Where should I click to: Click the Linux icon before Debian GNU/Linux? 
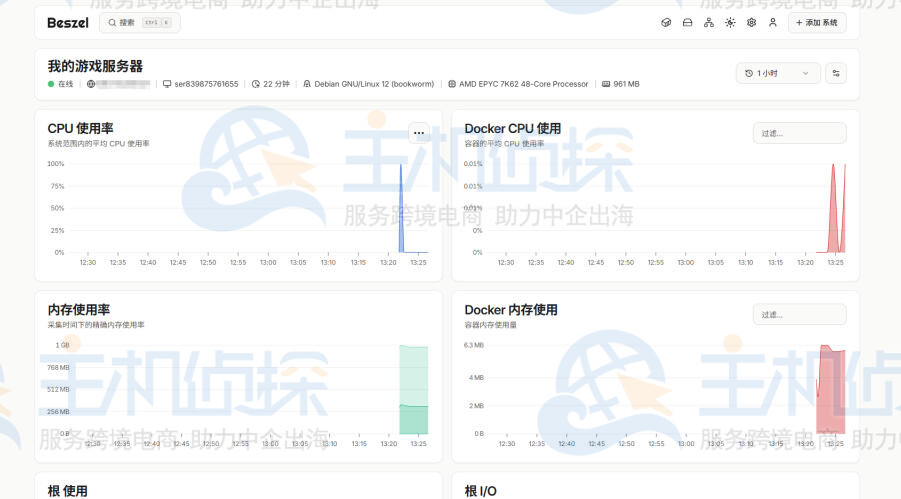(x=307, y=84)
